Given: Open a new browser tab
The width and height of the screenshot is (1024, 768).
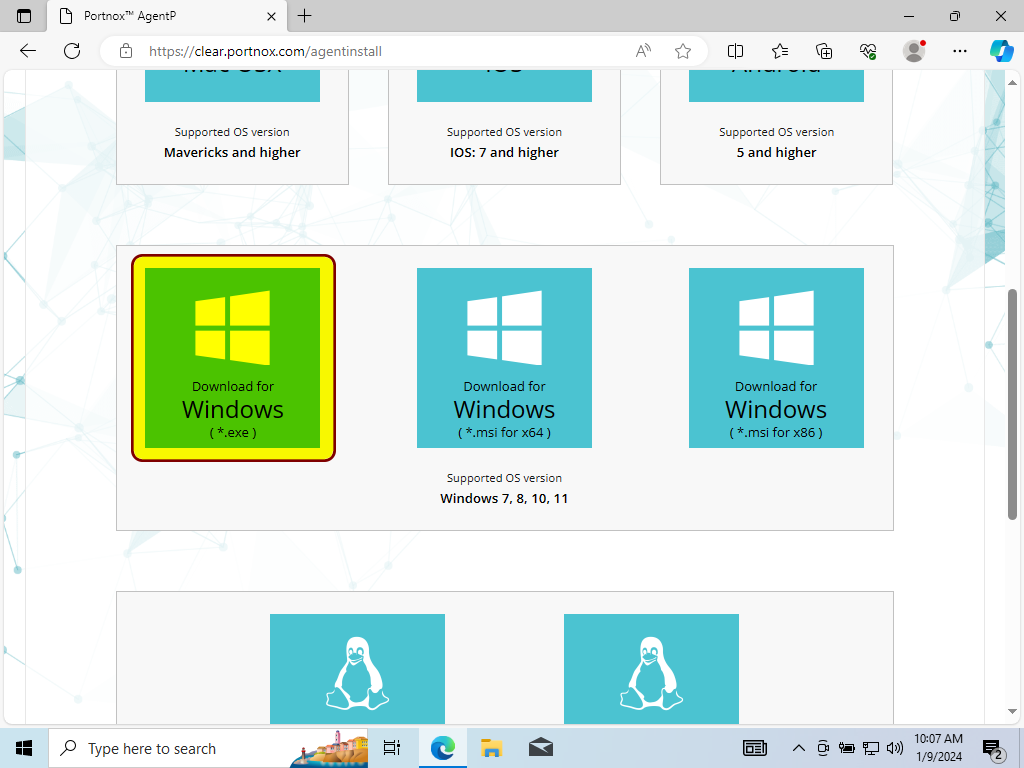Looking at the screenshot, I should click(304, 16).
